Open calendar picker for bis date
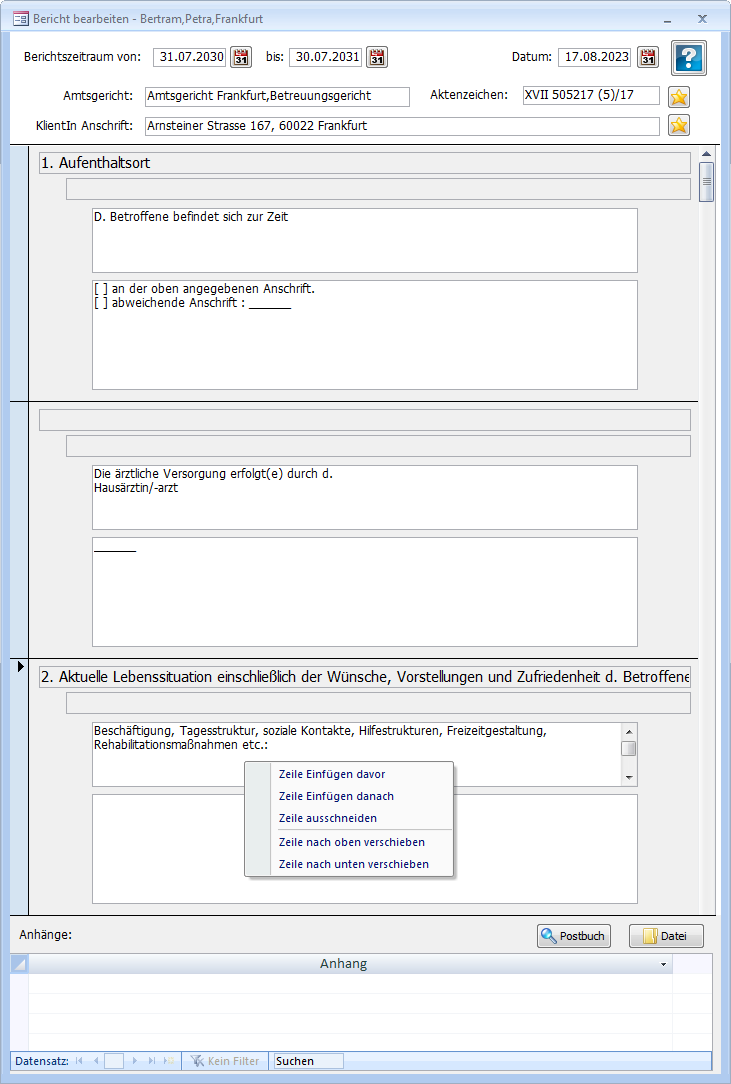731x1084 pixels. pos(377,57)
